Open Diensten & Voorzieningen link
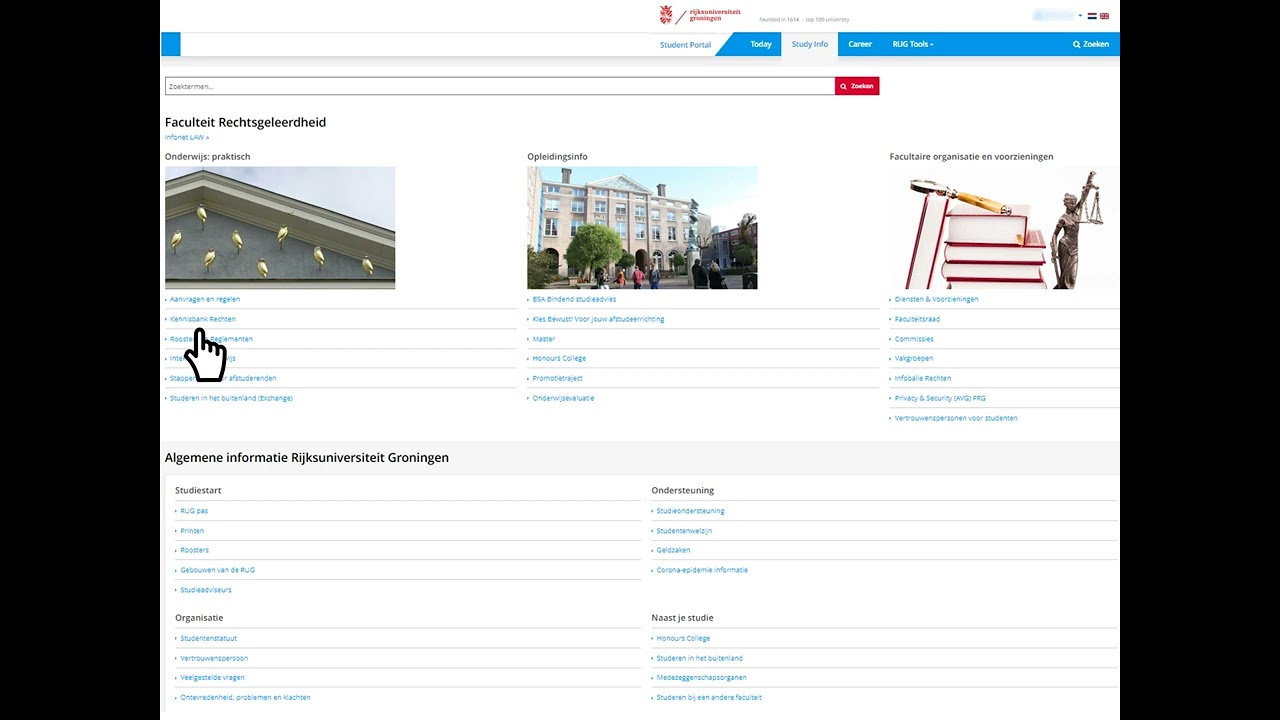Screen dimensions: 1280x720 click(x=936, y=299)
